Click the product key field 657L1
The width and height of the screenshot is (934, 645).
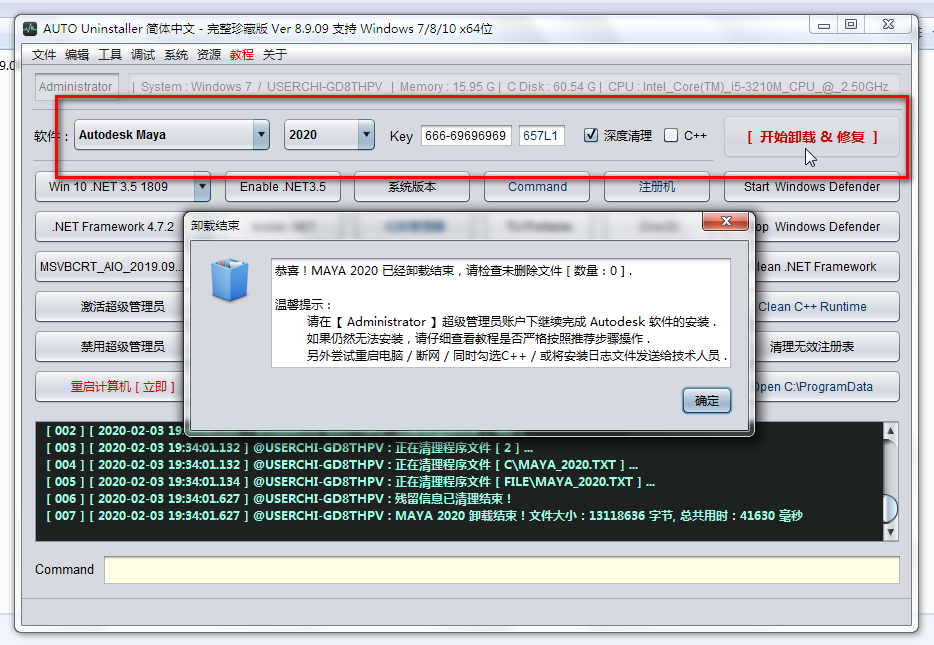[541, 135]
